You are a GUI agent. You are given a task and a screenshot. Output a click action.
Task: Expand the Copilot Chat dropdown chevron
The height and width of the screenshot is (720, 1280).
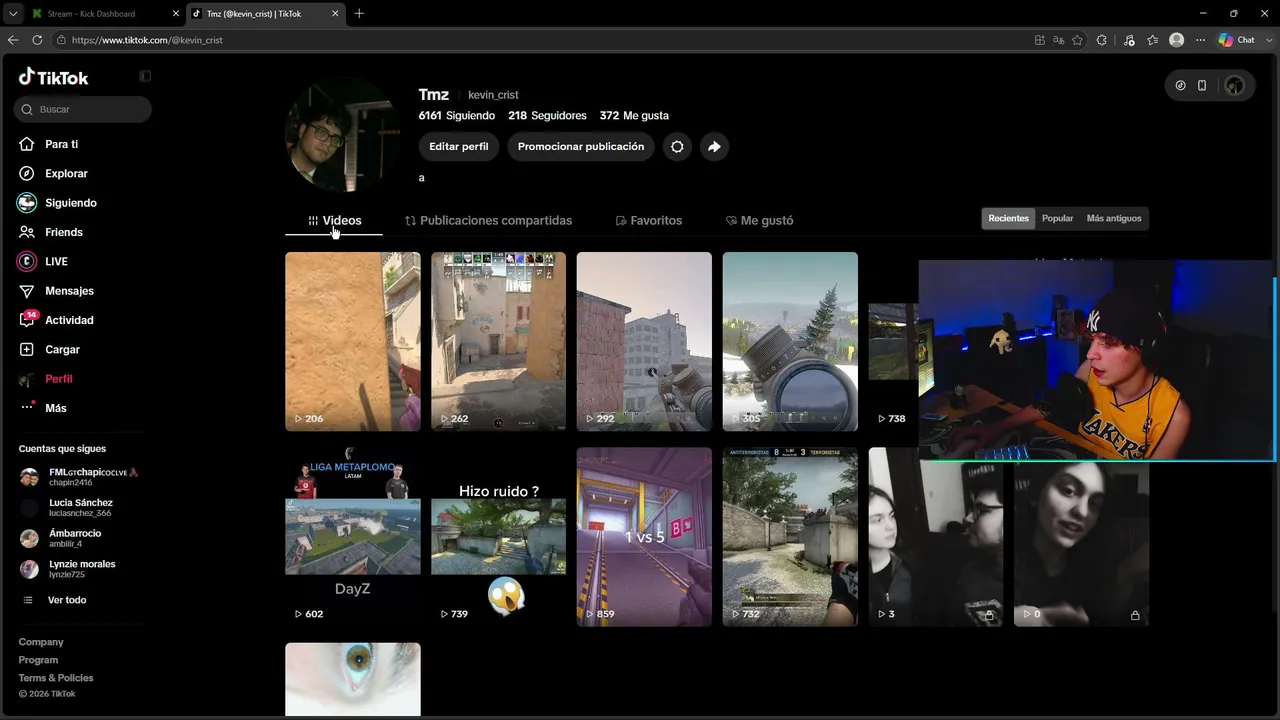(1267, 40)
